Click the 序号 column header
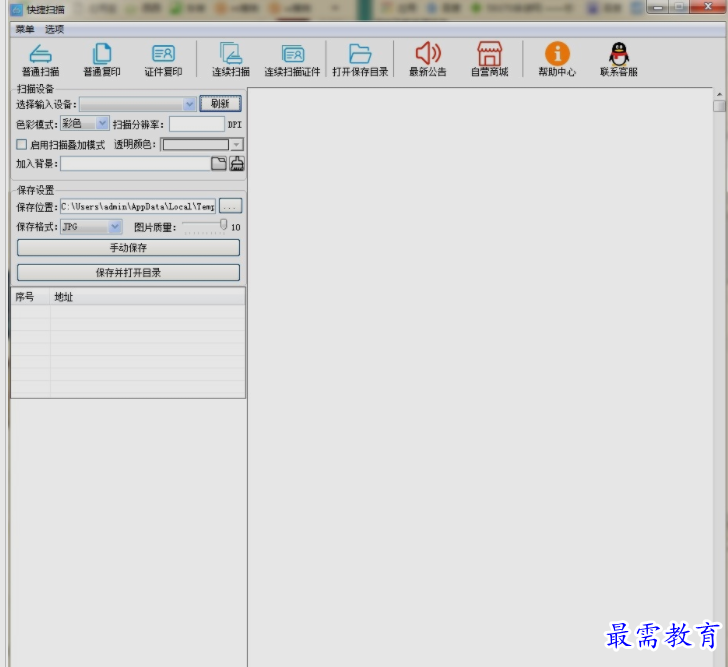Image resolution: width=728 pixels, height=667 pixels. 31,297
